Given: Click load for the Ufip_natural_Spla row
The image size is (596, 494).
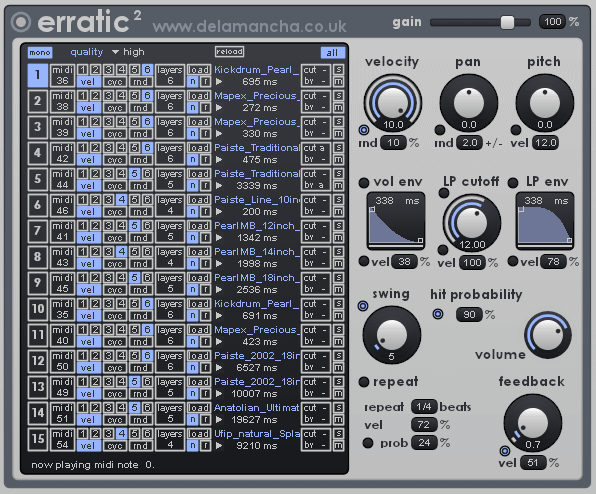Looking at the screenshot, I should [x=199, y=434].
